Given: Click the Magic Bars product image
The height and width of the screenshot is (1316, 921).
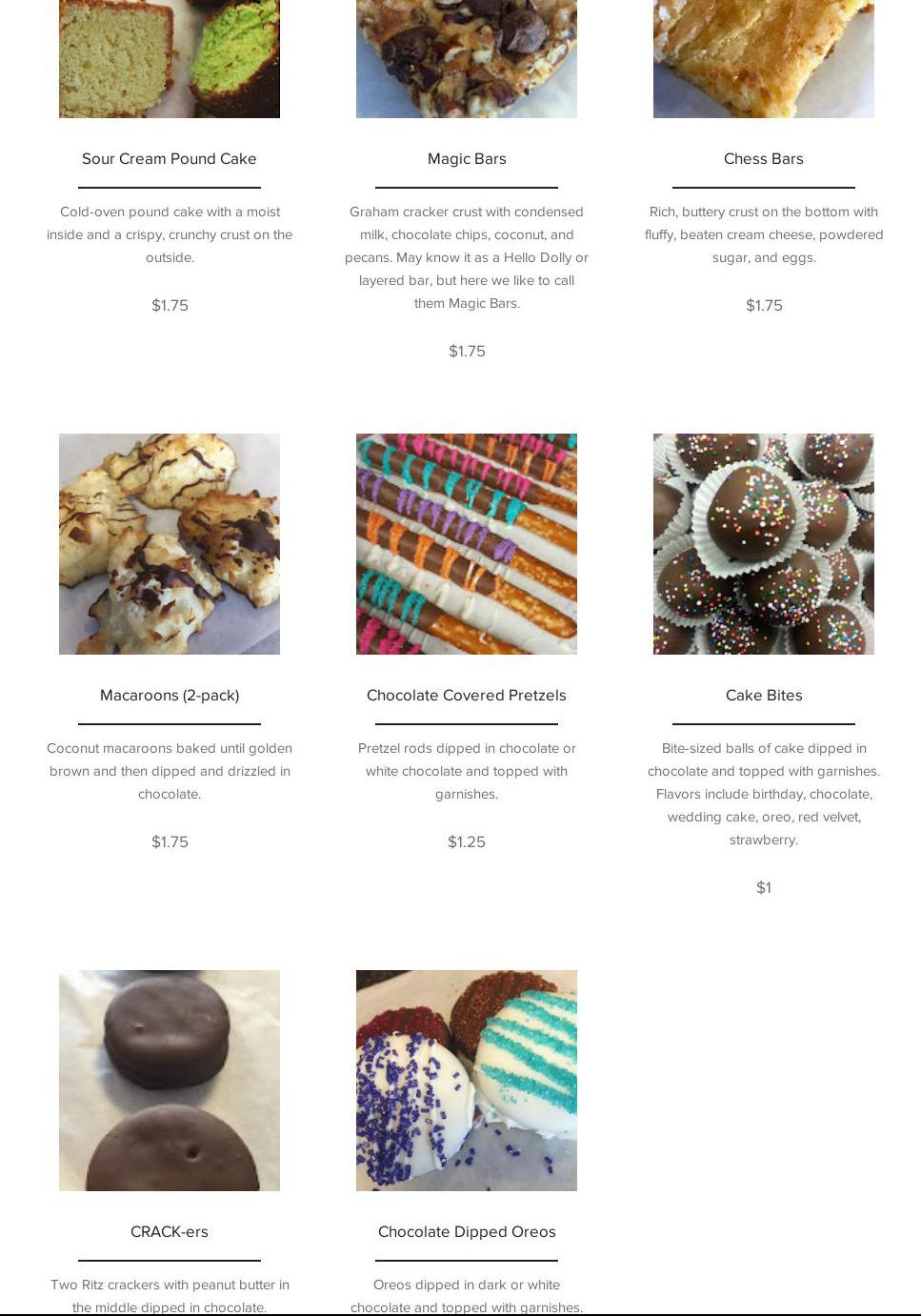Looking at the screenshot, I should pos(467,59).
